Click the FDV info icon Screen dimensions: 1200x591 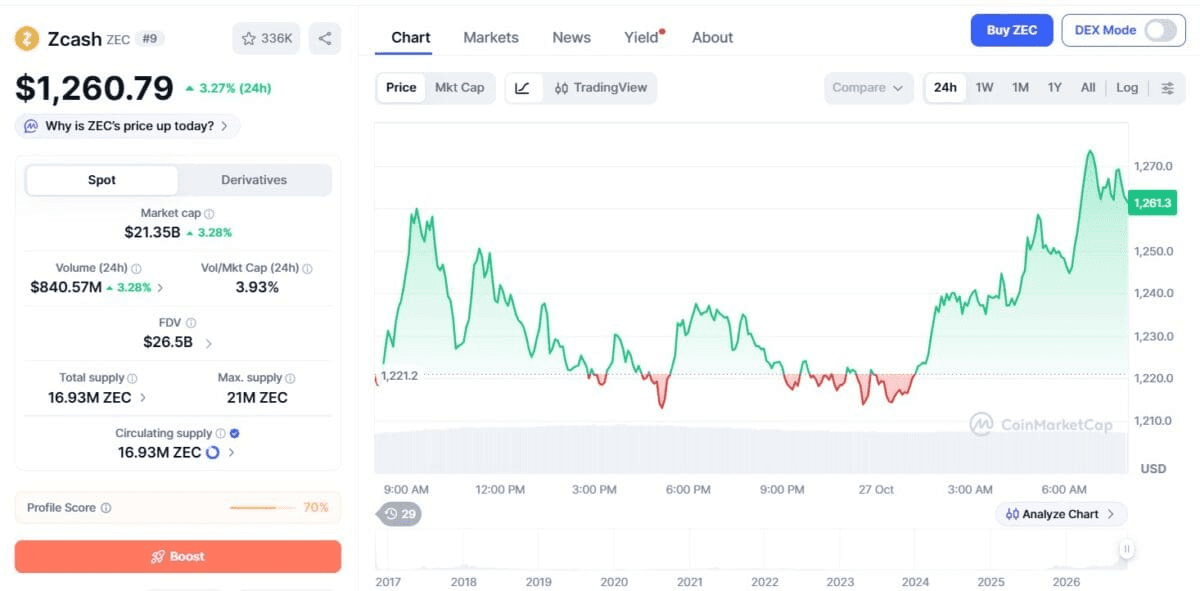coord(191,323)
